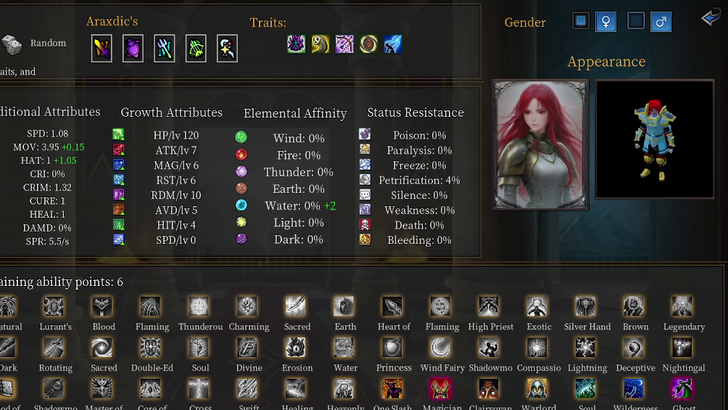
Task: Click the golden spiral trait icon
Action: click(x=369, y=44)
